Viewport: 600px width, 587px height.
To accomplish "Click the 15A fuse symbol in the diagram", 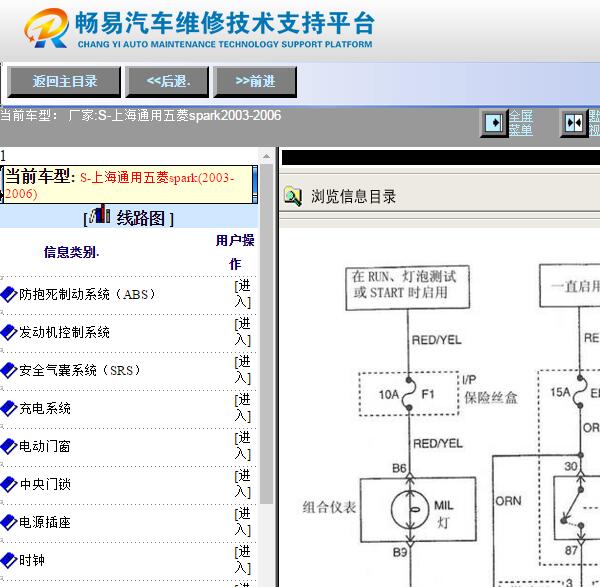I will pyautogui.click(x=580, y=392).
